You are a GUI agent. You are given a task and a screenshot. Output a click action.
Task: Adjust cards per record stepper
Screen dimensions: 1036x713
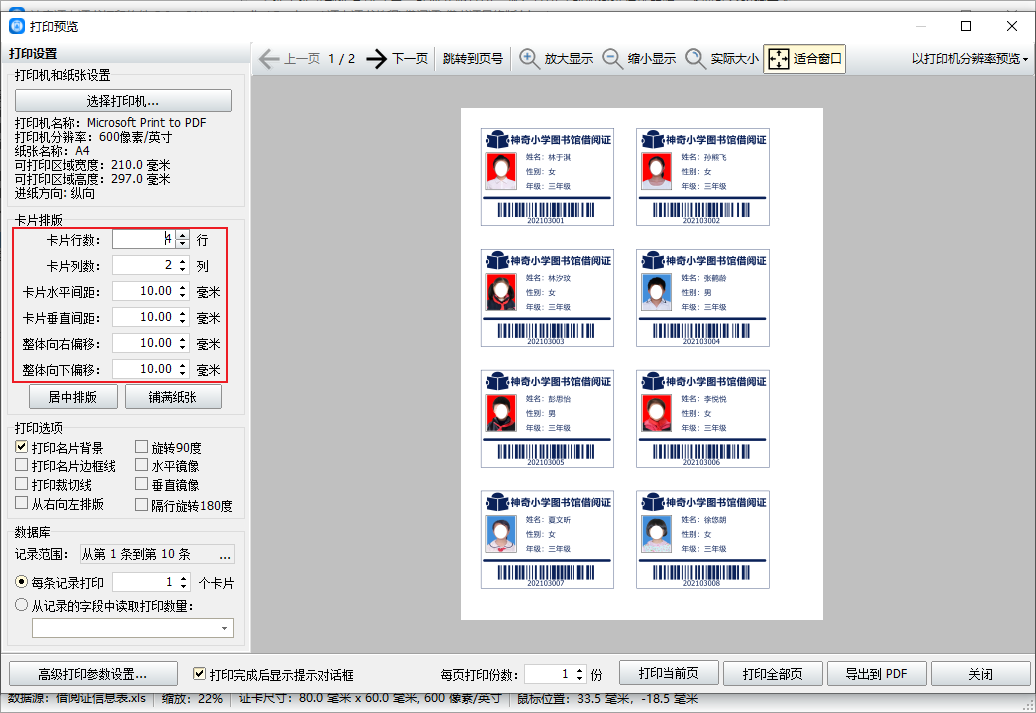(x=184, y=582)
